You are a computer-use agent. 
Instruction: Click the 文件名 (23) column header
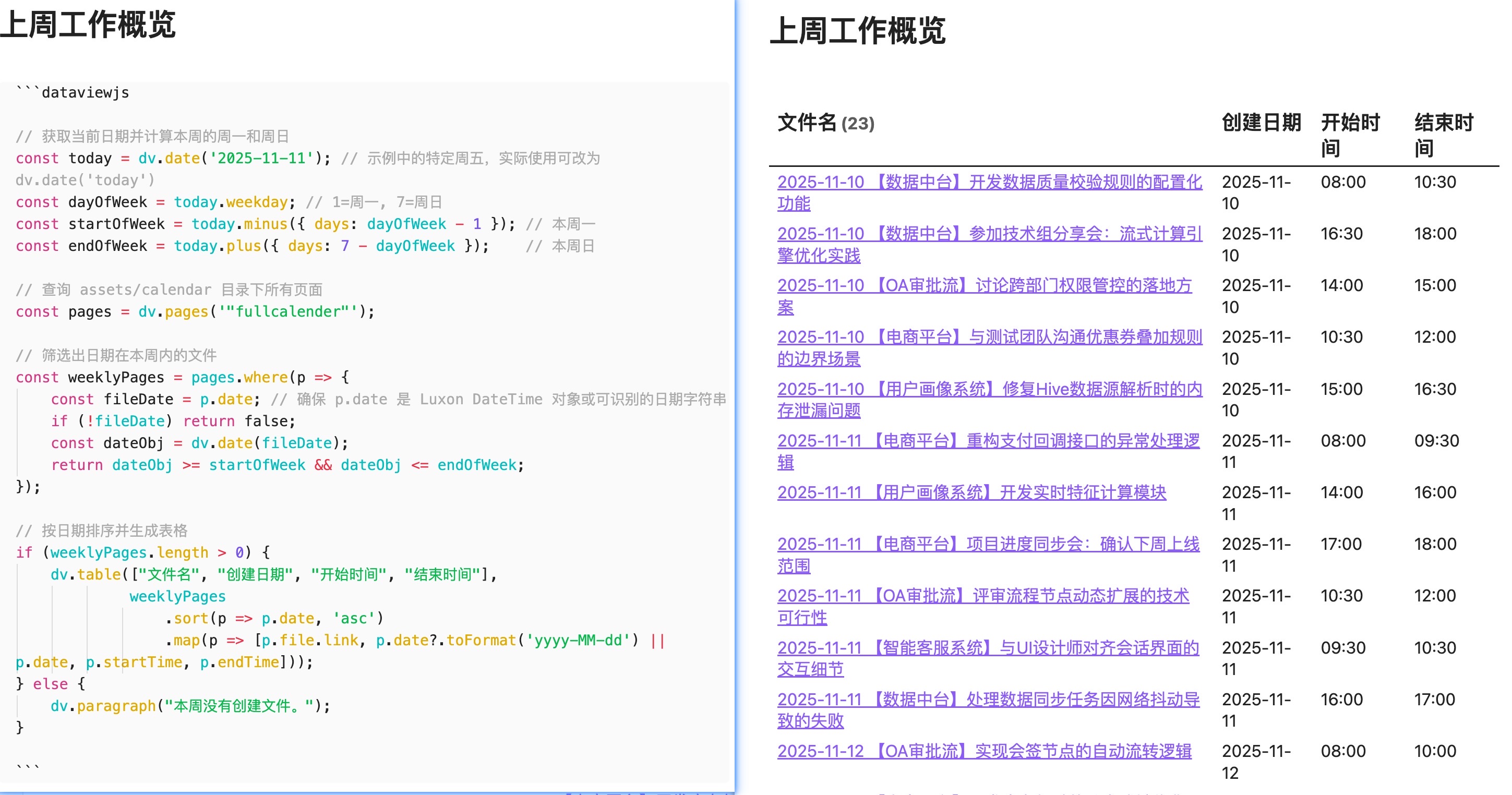825,123
